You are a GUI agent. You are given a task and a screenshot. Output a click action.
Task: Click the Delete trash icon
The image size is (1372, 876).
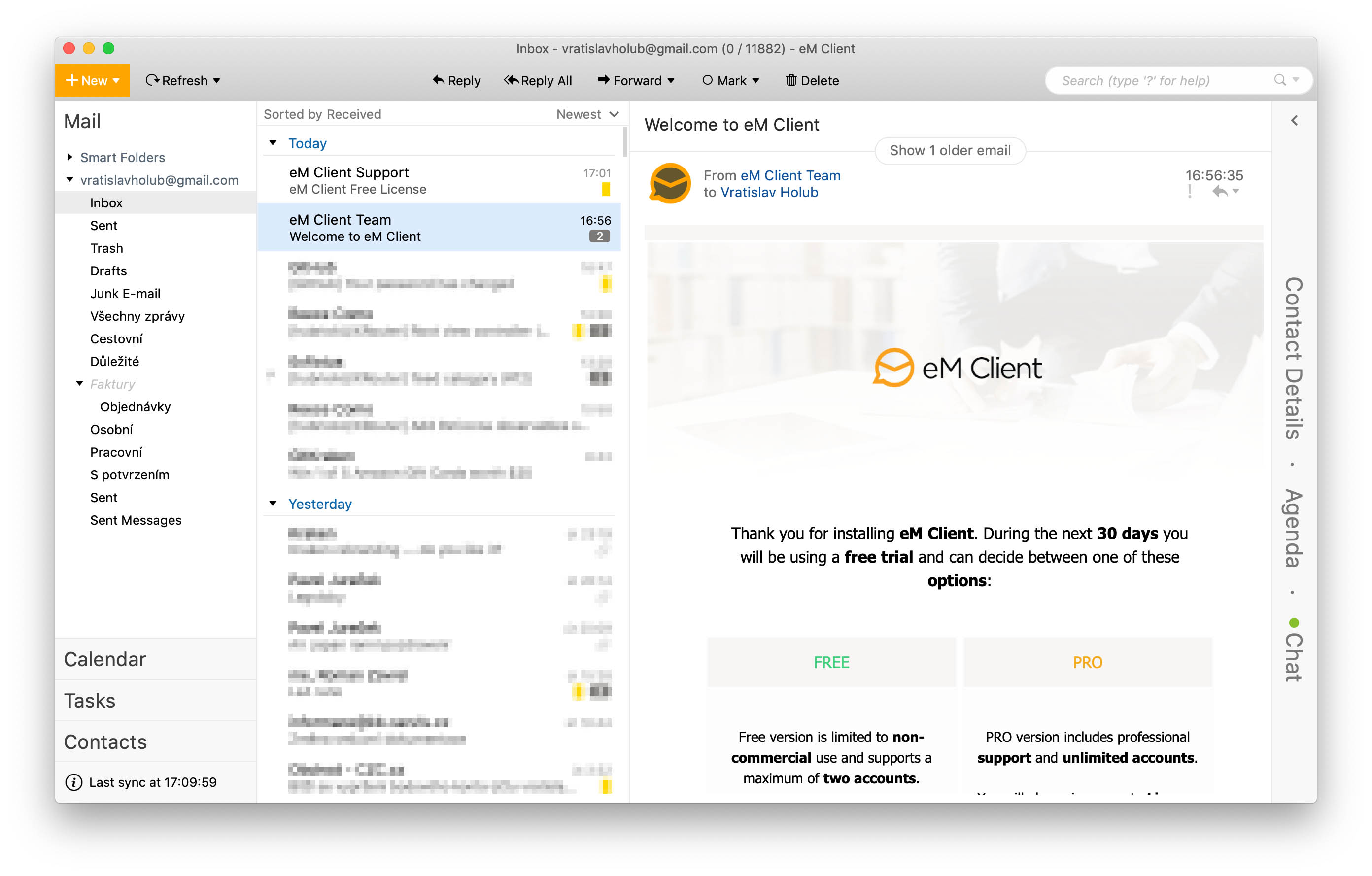[x=791, y=80]
